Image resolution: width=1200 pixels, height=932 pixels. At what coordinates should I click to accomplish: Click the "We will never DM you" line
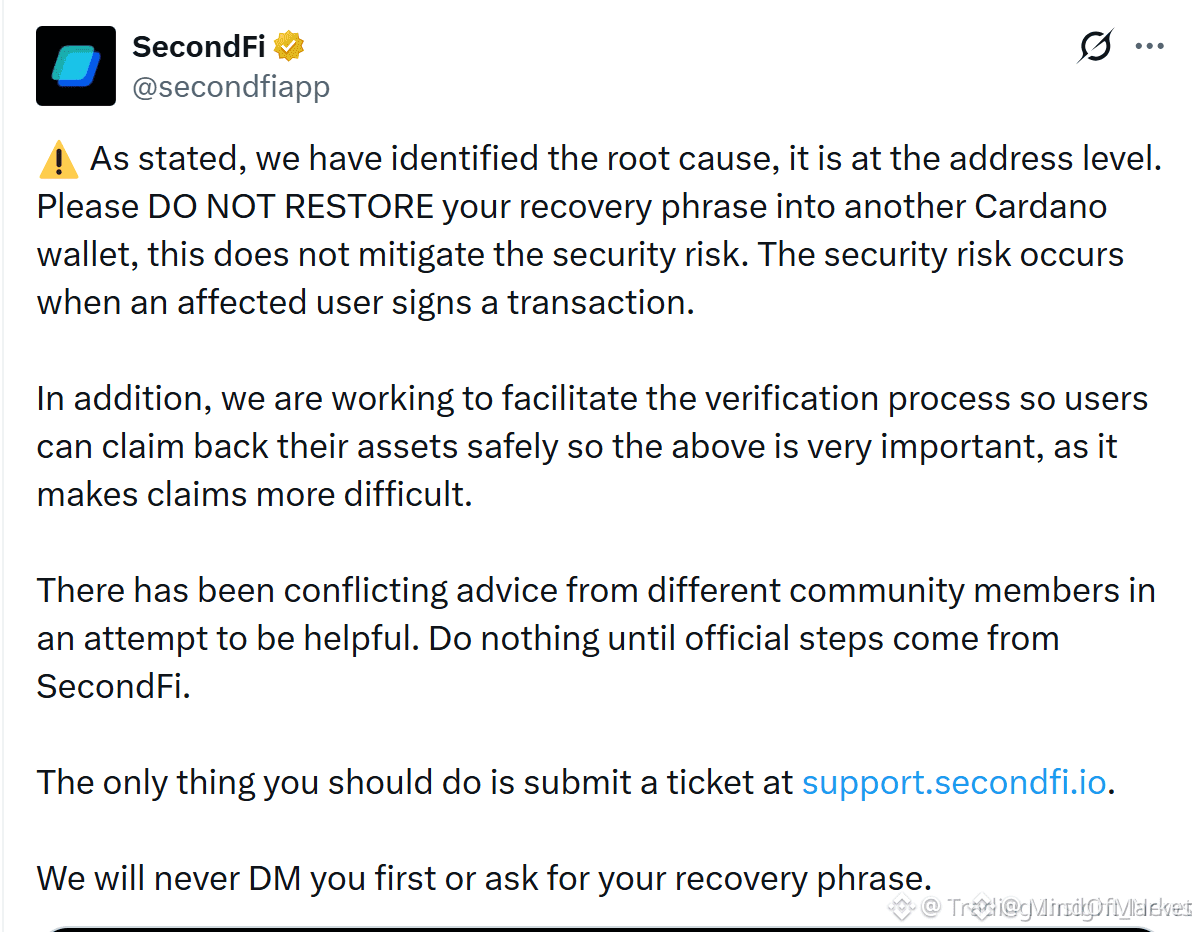[484, 878]
